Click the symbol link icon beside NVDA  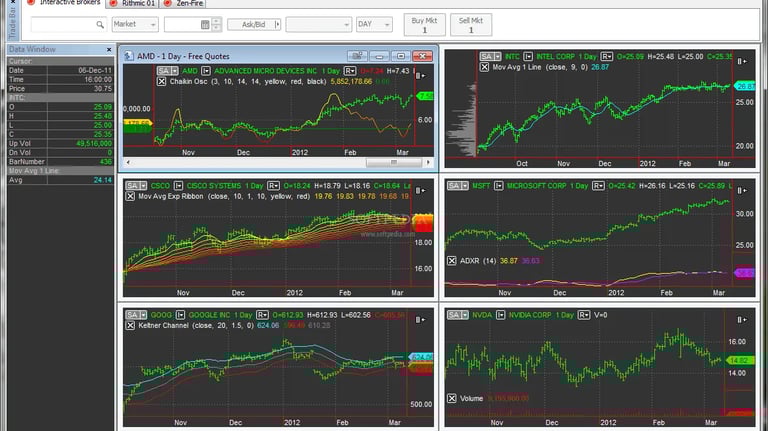(500, 315)
